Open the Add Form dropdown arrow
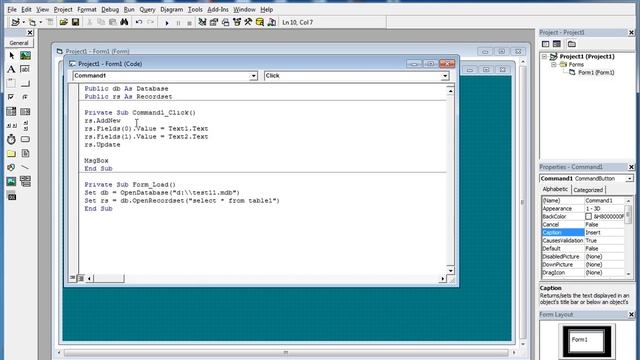640x360 pixels. [x=41, y=22]
